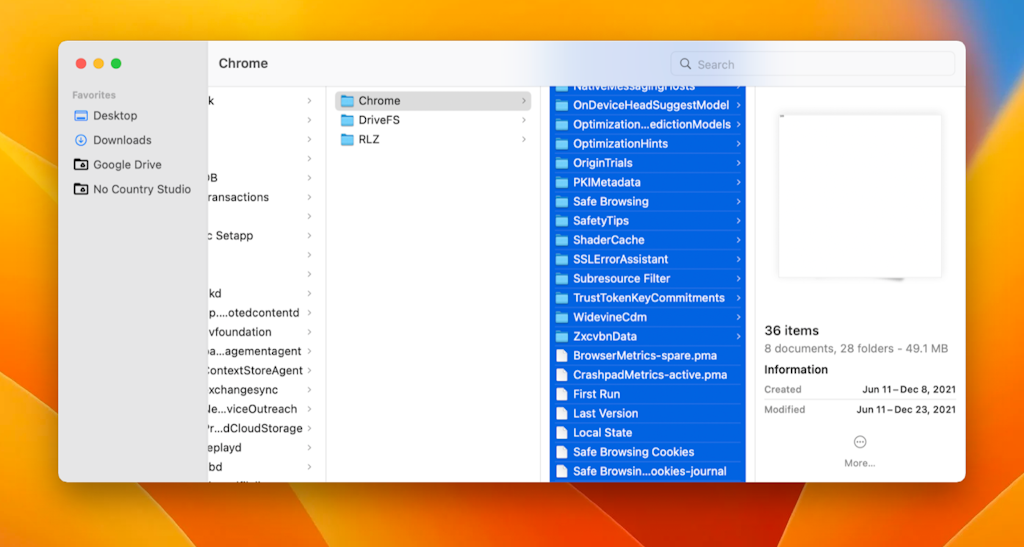Click the OptimizationHints folder icon
1024x547 pixels.
(562, 144)
